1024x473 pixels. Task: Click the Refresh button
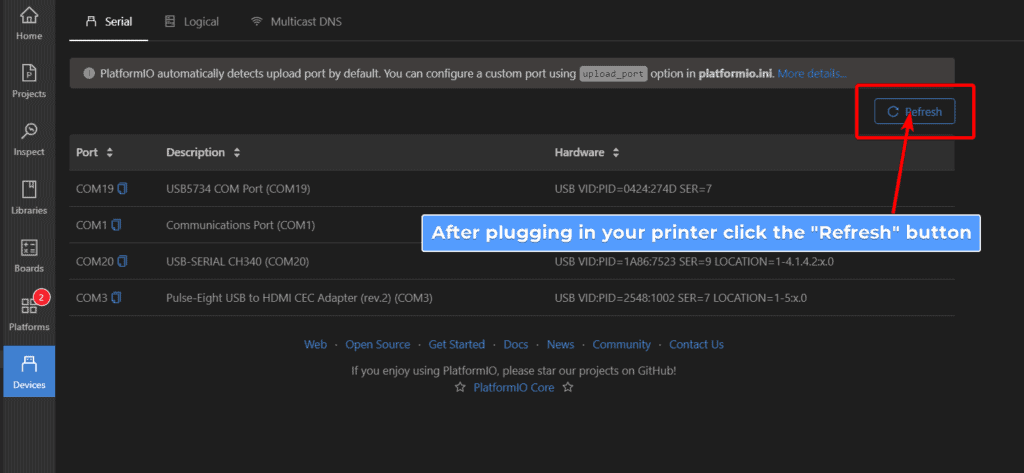coord(914,112)
